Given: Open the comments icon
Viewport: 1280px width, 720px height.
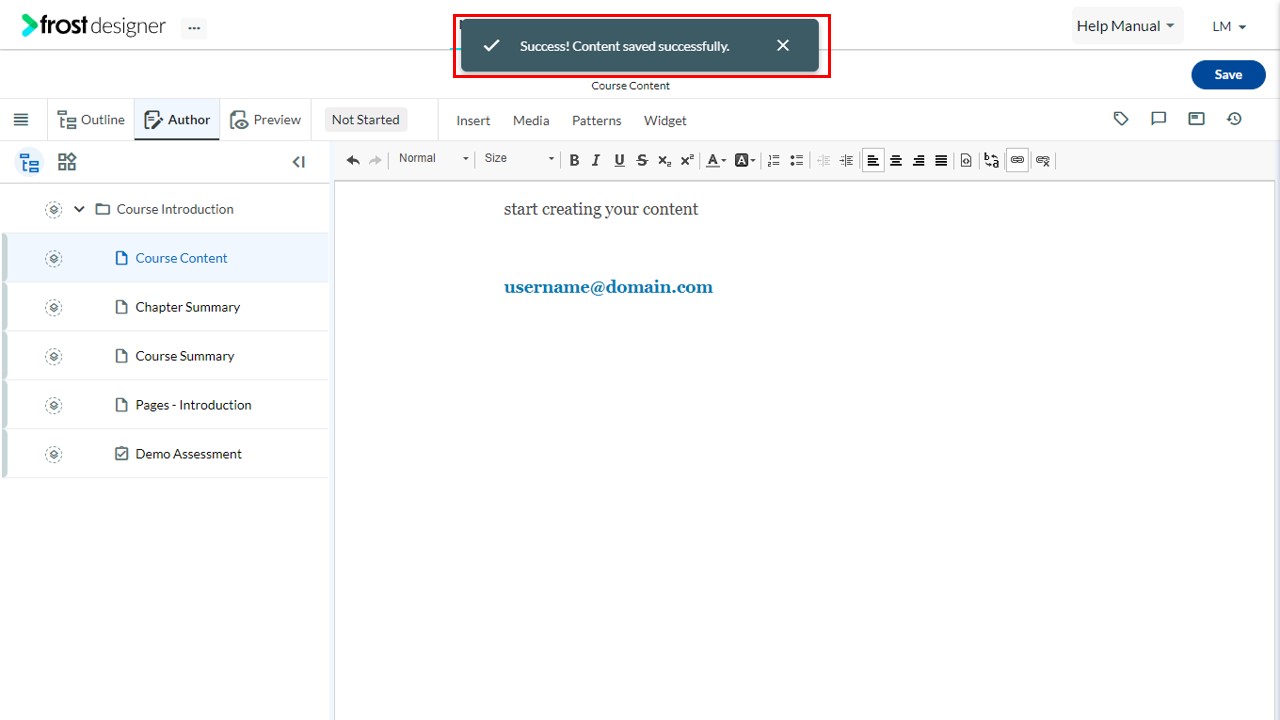Looking at the screenshot, I should tap(1159, 119).
